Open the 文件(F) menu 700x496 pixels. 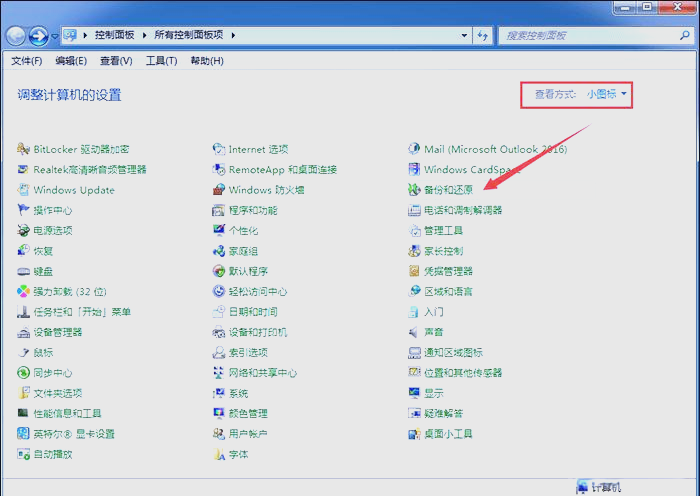coord(27,61)
